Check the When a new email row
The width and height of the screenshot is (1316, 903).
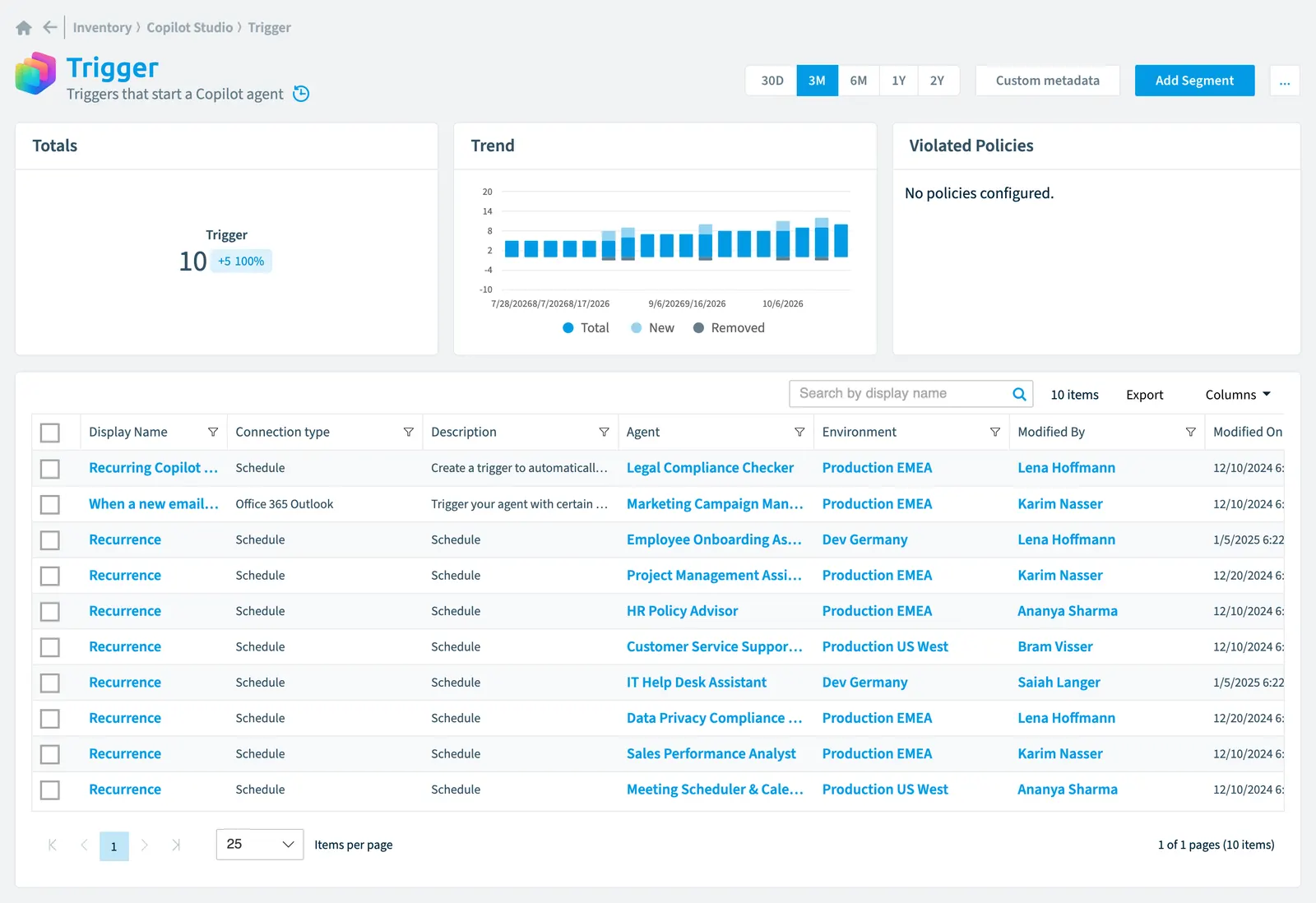click(x=50, y=504)
